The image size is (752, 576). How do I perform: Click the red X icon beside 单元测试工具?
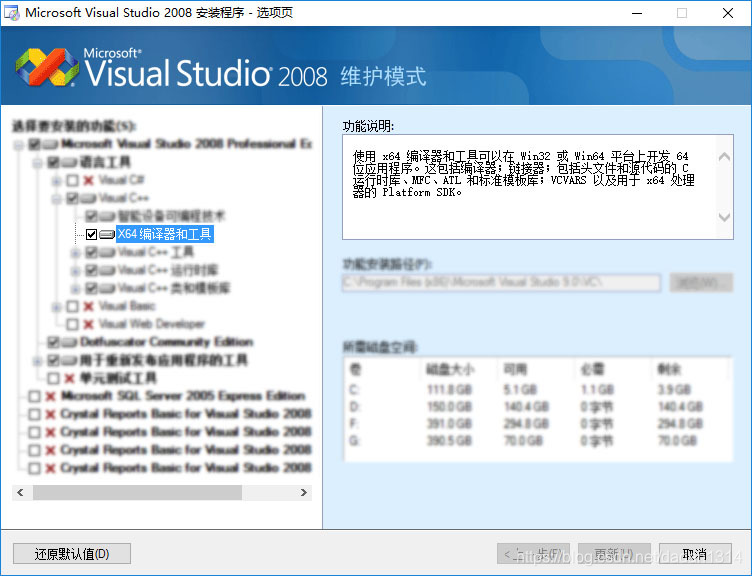[x=69, y=378]
